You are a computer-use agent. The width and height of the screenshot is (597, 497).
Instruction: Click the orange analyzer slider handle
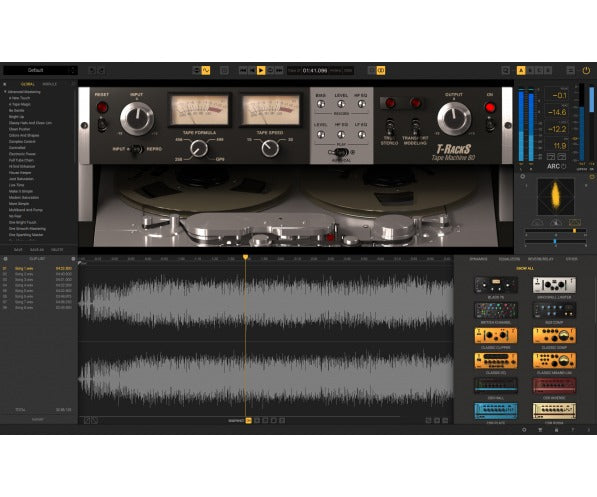tap(574, 231)
